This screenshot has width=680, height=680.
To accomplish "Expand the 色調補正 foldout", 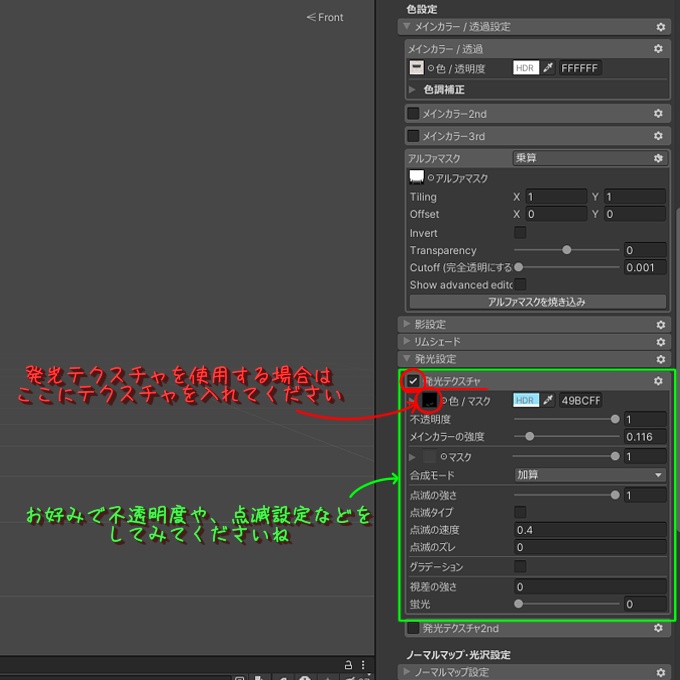I will (x=412, y=89).
